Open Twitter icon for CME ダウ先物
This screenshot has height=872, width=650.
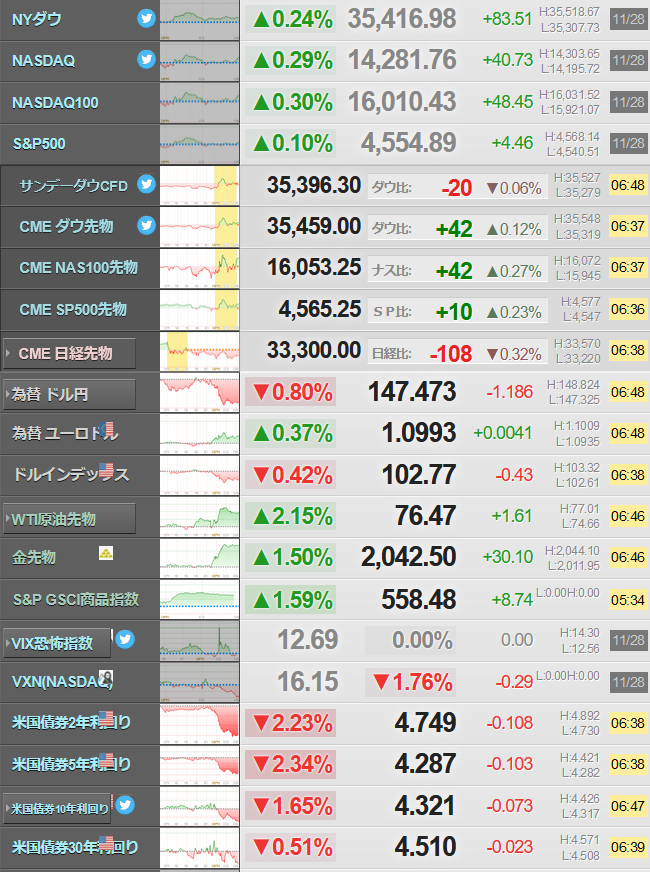point(146,225)
